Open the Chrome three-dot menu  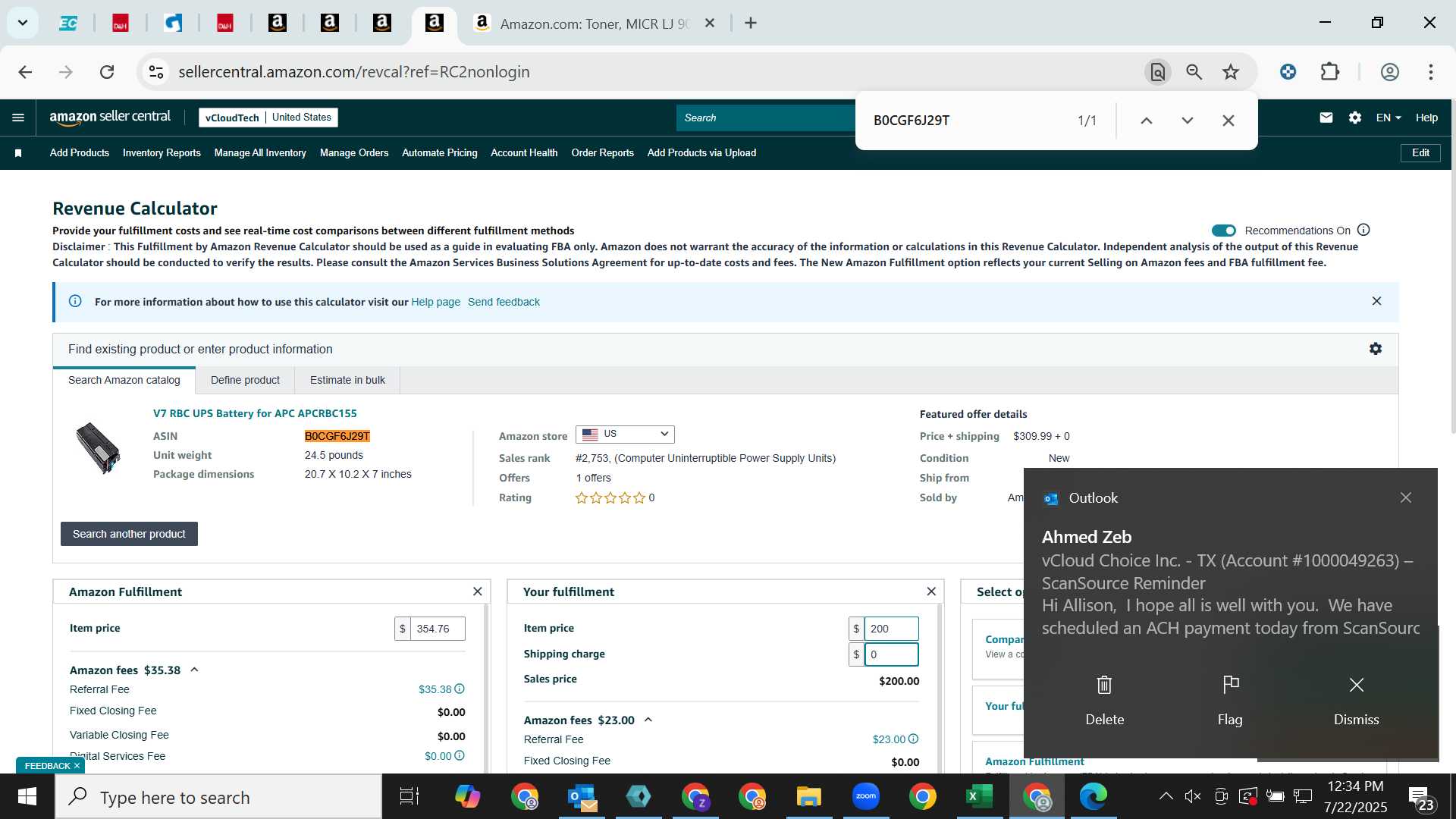(x=1431, y=72)
